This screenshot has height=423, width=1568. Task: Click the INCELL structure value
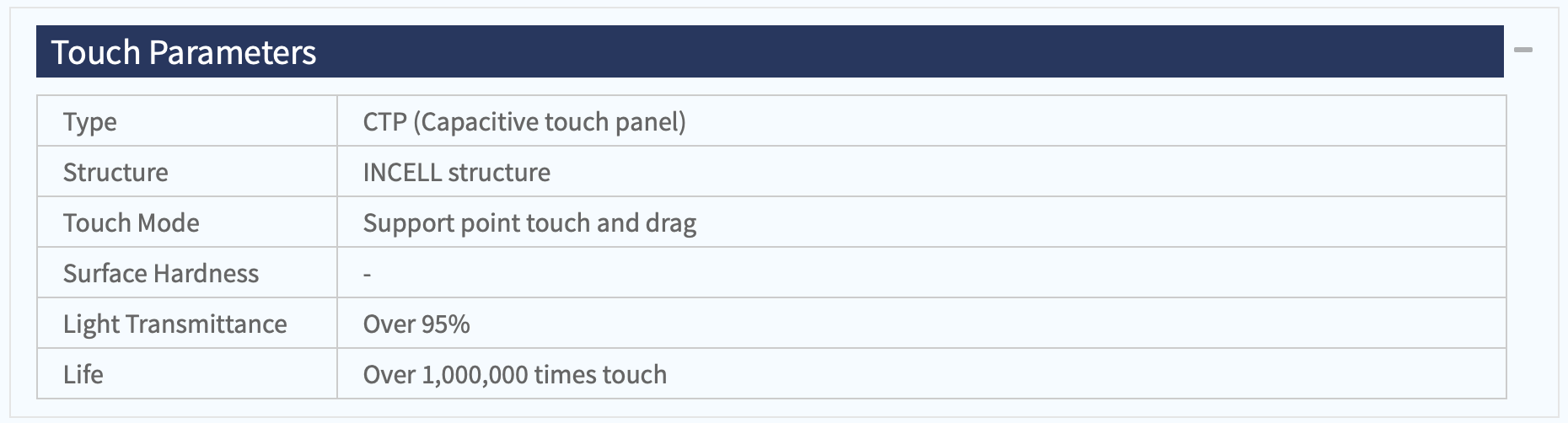457,172
